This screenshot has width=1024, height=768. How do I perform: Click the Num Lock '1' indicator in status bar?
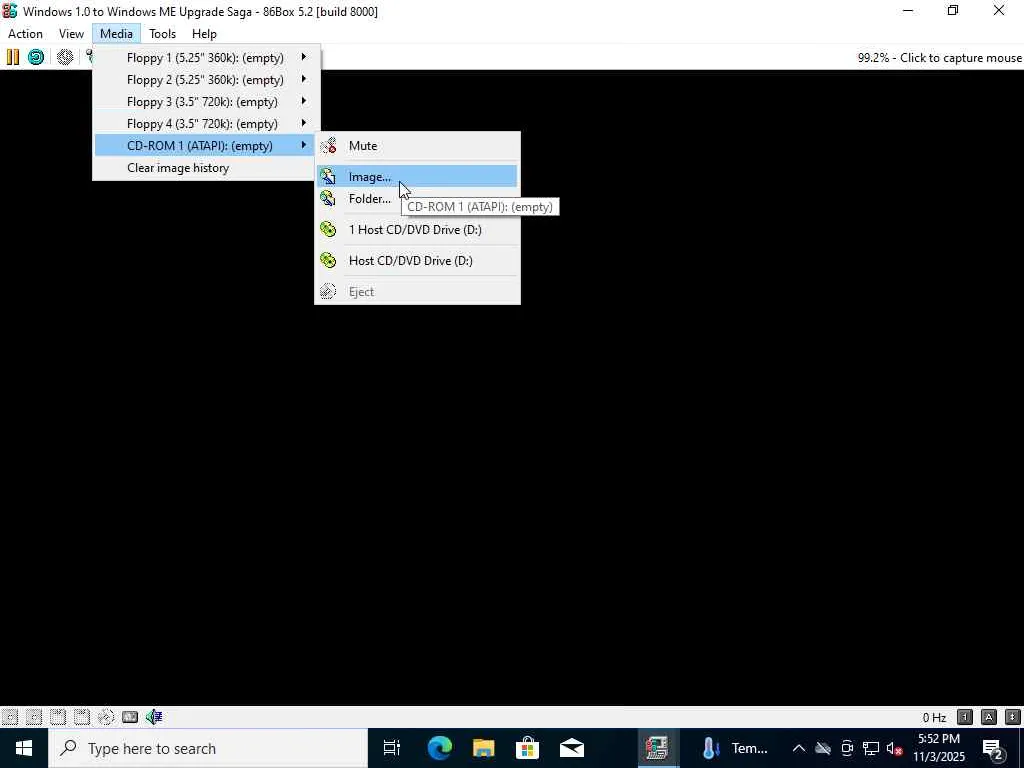(x=965, y=717)
